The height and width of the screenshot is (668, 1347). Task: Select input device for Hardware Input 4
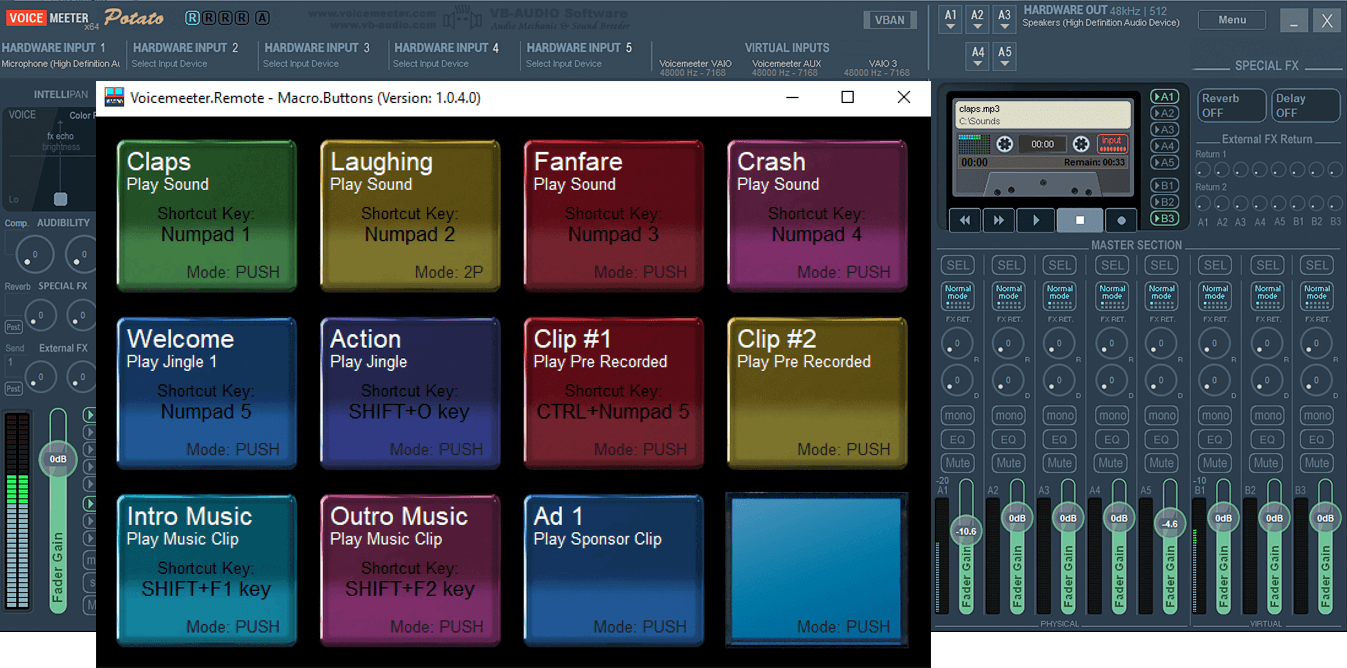pos(431,64)
